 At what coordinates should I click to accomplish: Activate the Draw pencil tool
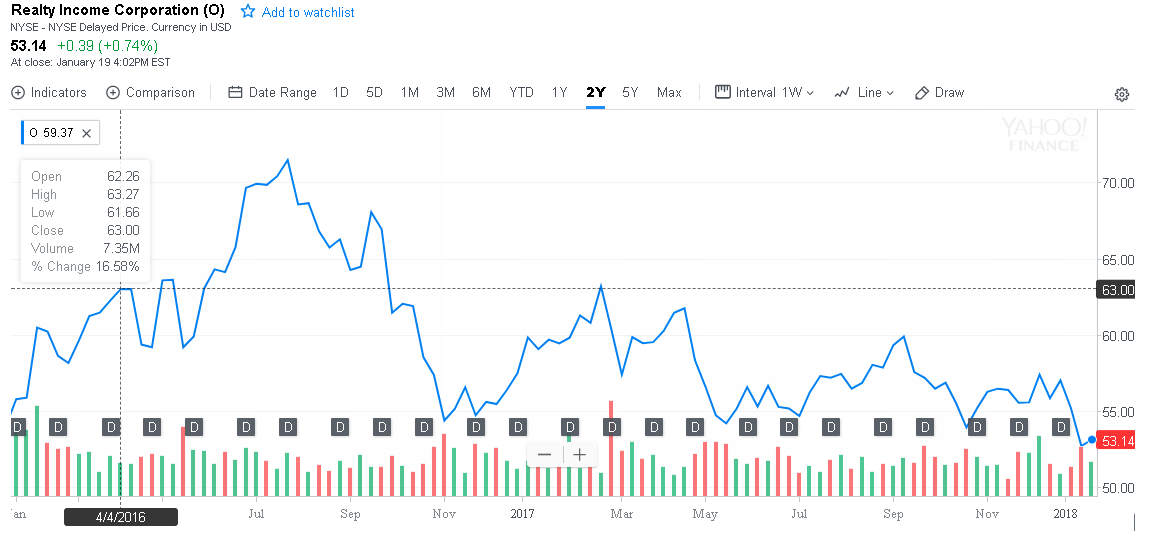940,93
